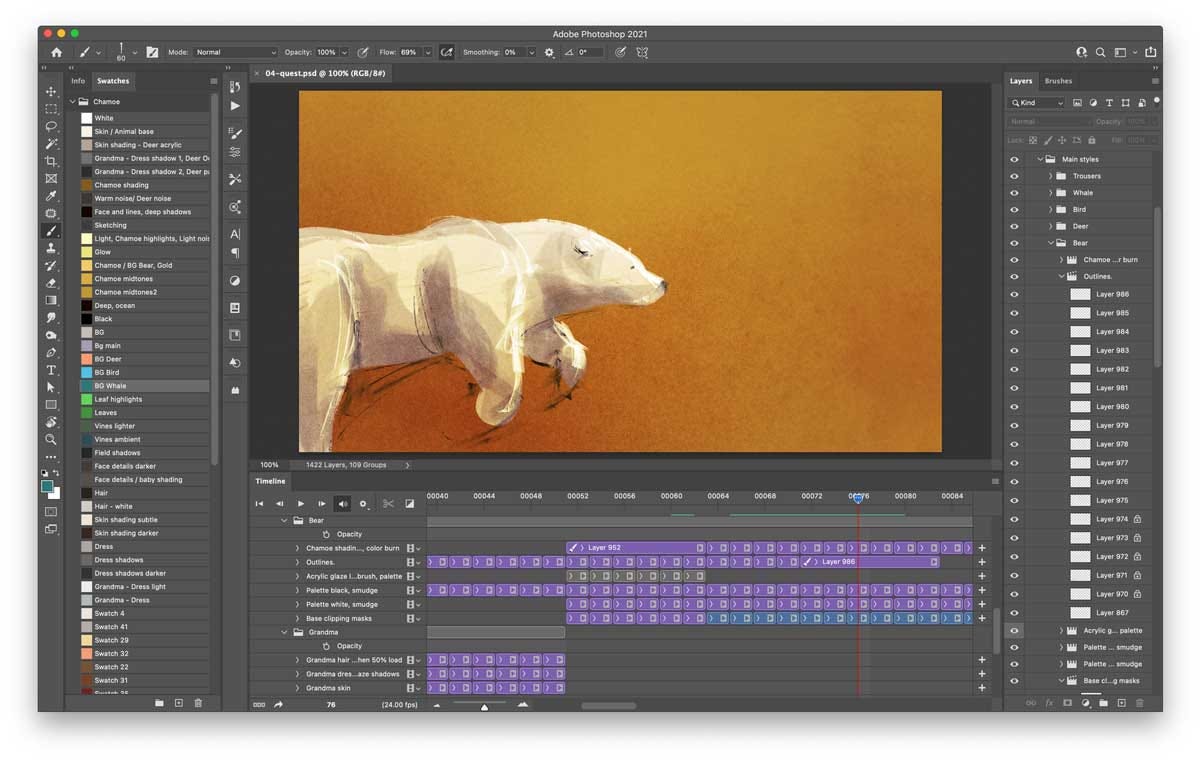Select the Layers tab
1200x761 pixels.
point(1021,81)
